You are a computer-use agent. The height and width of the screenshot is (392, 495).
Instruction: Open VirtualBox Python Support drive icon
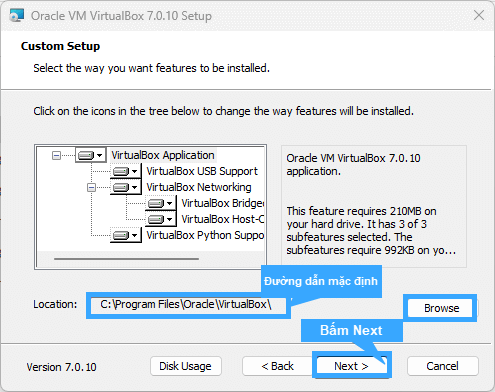pos(126,235)
